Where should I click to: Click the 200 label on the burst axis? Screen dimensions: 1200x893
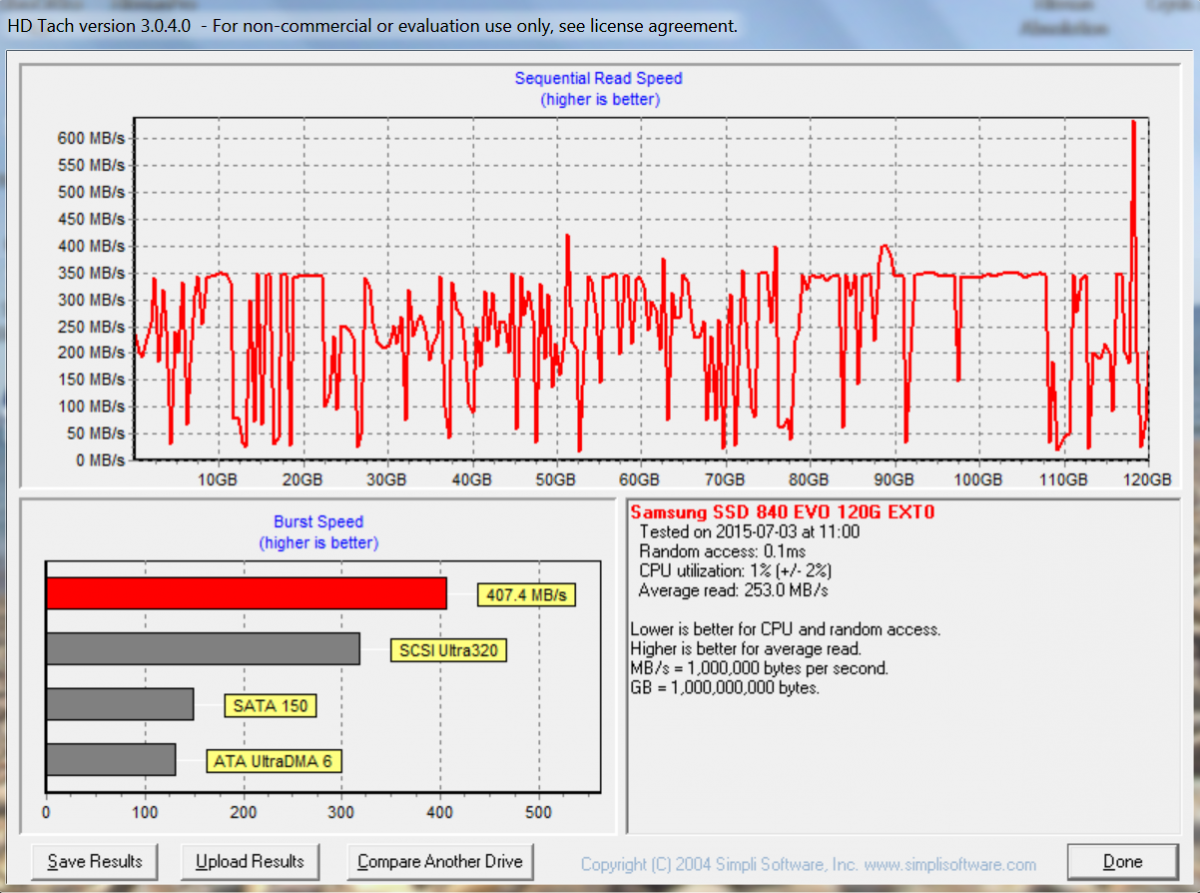tap(243, 810)
